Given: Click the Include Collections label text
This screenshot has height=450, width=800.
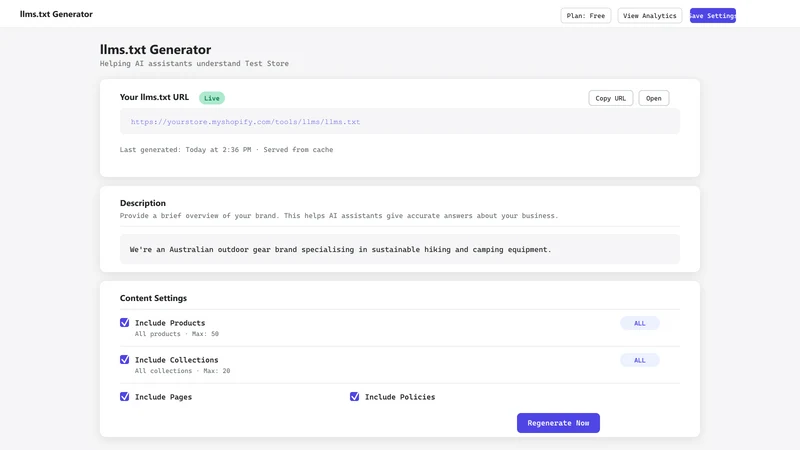Looking at the screenshot, I should (x=177, y=360).
